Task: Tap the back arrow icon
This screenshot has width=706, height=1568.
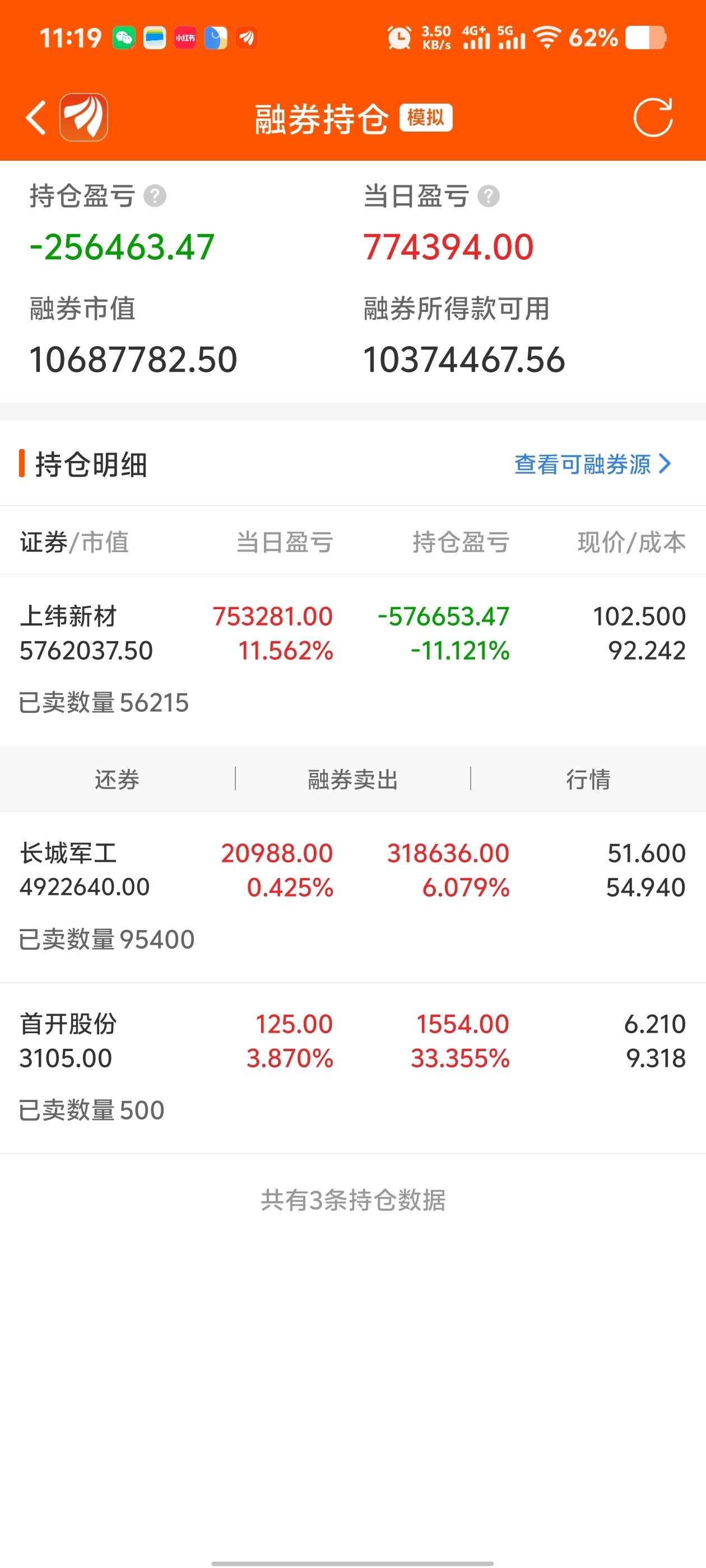Action: click(x=36, y=118)
